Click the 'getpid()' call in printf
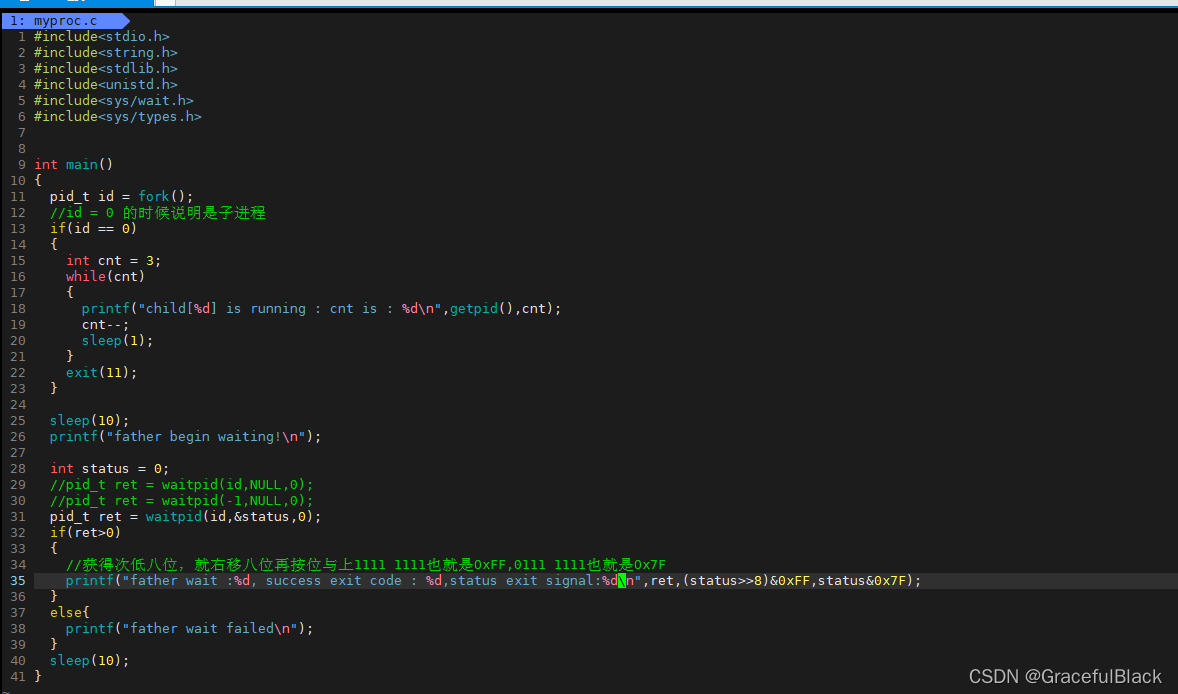The width and height of the screenshot is (1178, 694). [x=482, y=309]
